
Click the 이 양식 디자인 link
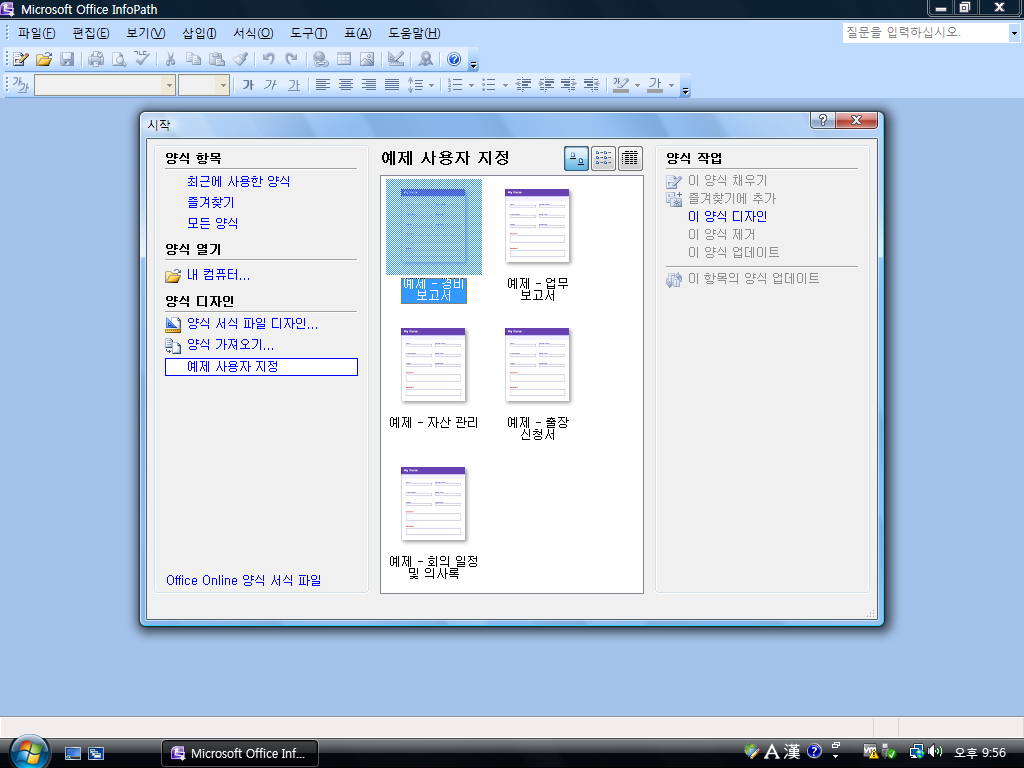pyautogui.click(x=727, y=216)
